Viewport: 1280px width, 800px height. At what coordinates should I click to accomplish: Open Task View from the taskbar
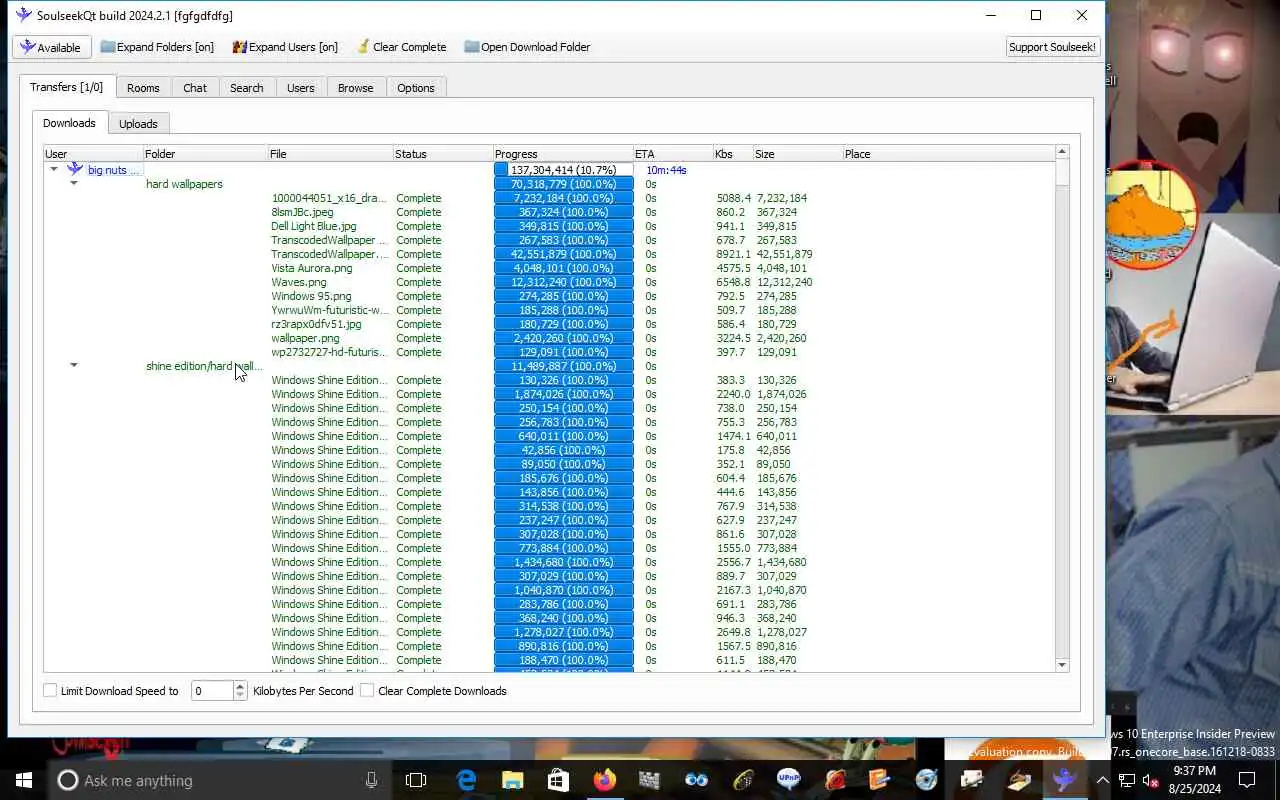click(416, 780)
